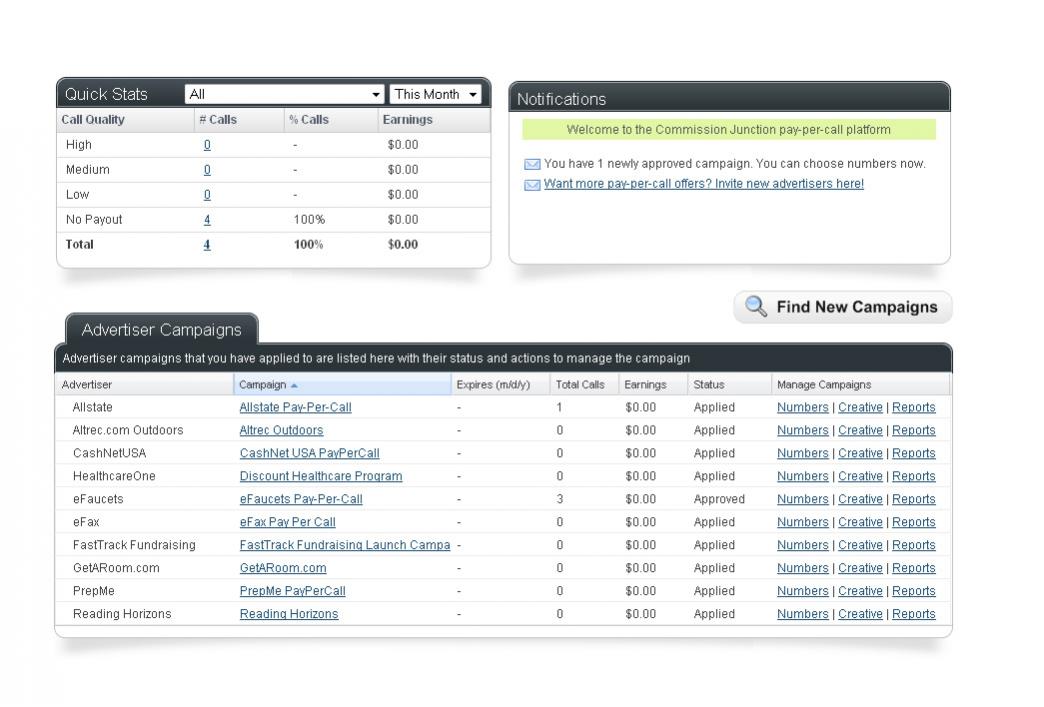The width and height of the screenshot is (1044, 707).
Task: Open the FastTrack Fundraising Launch campaign link
Action: point(345,545)
